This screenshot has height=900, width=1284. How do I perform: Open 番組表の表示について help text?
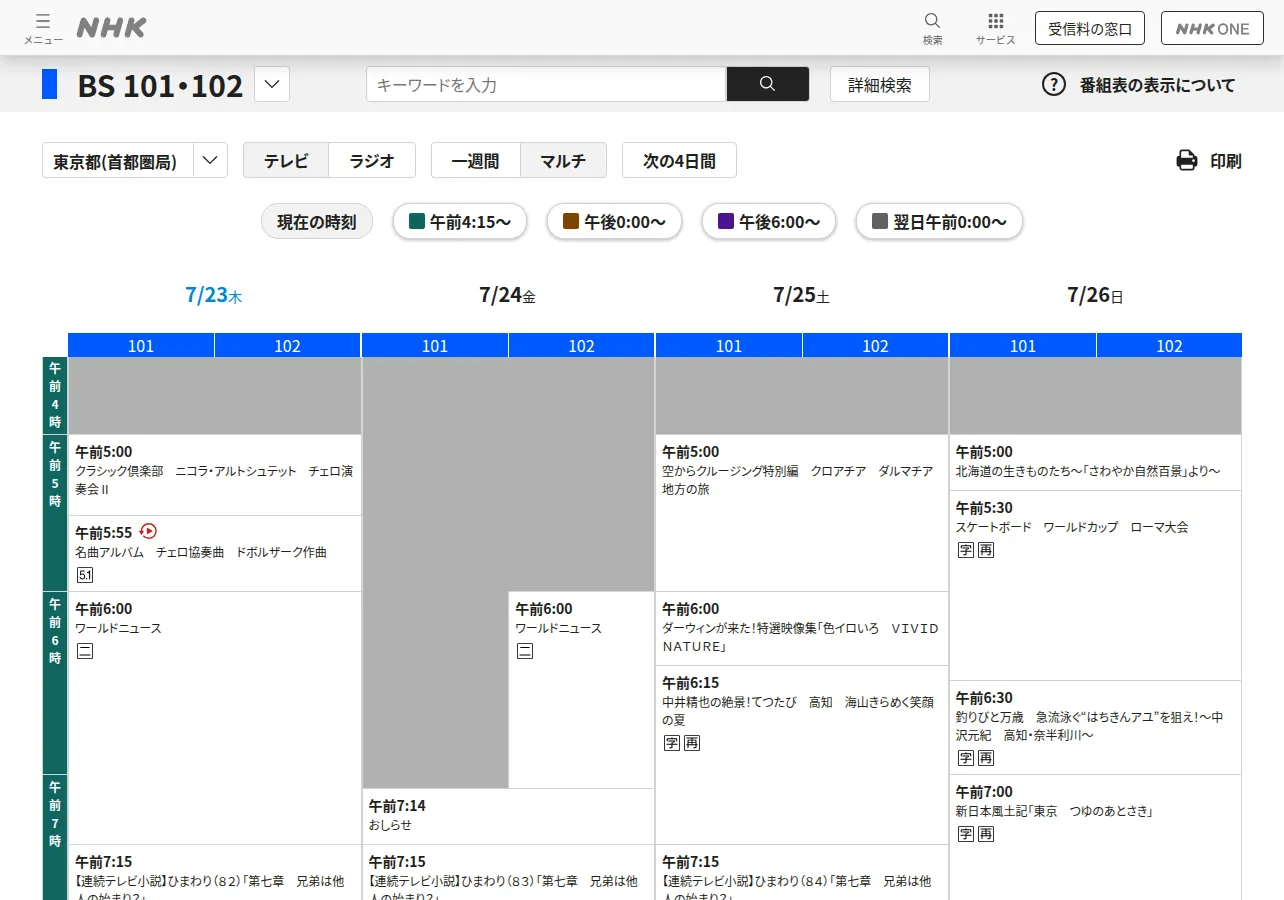click(x=1158, y=85)
